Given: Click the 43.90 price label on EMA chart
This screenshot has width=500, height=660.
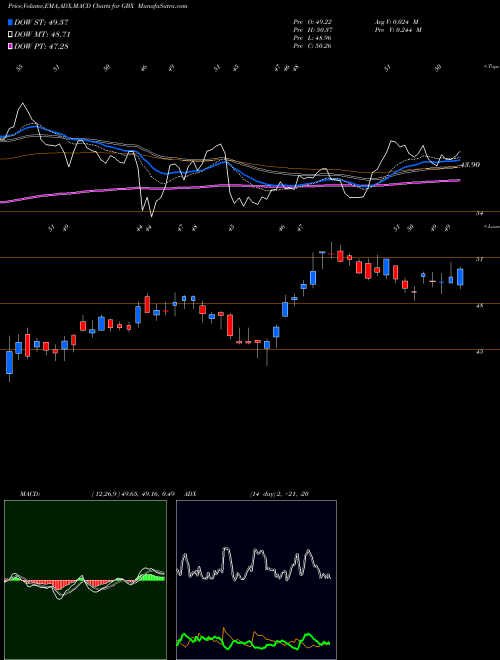Looking at the screenshot, I should 470,165.
